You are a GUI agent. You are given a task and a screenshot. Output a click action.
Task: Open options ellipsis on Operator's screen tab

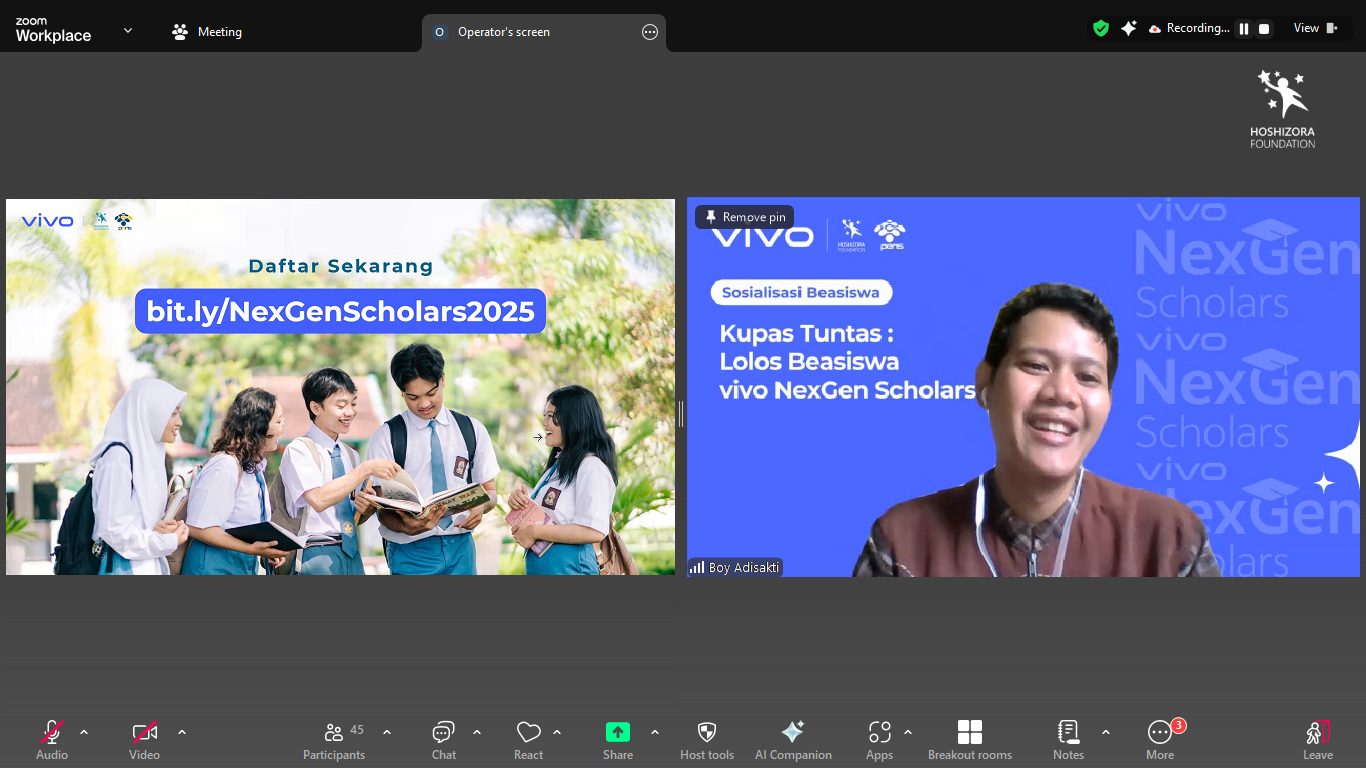[650, 32]
